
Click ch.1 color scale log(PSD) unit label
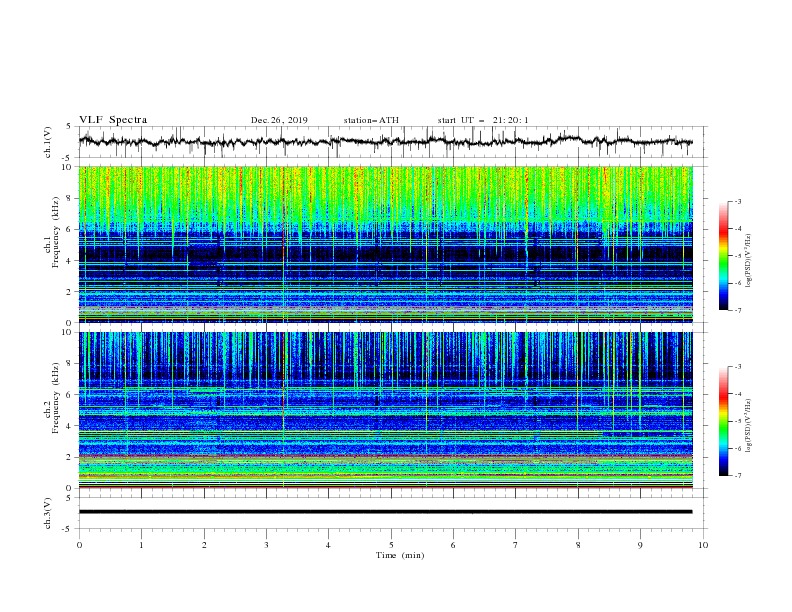click(749, 261)
